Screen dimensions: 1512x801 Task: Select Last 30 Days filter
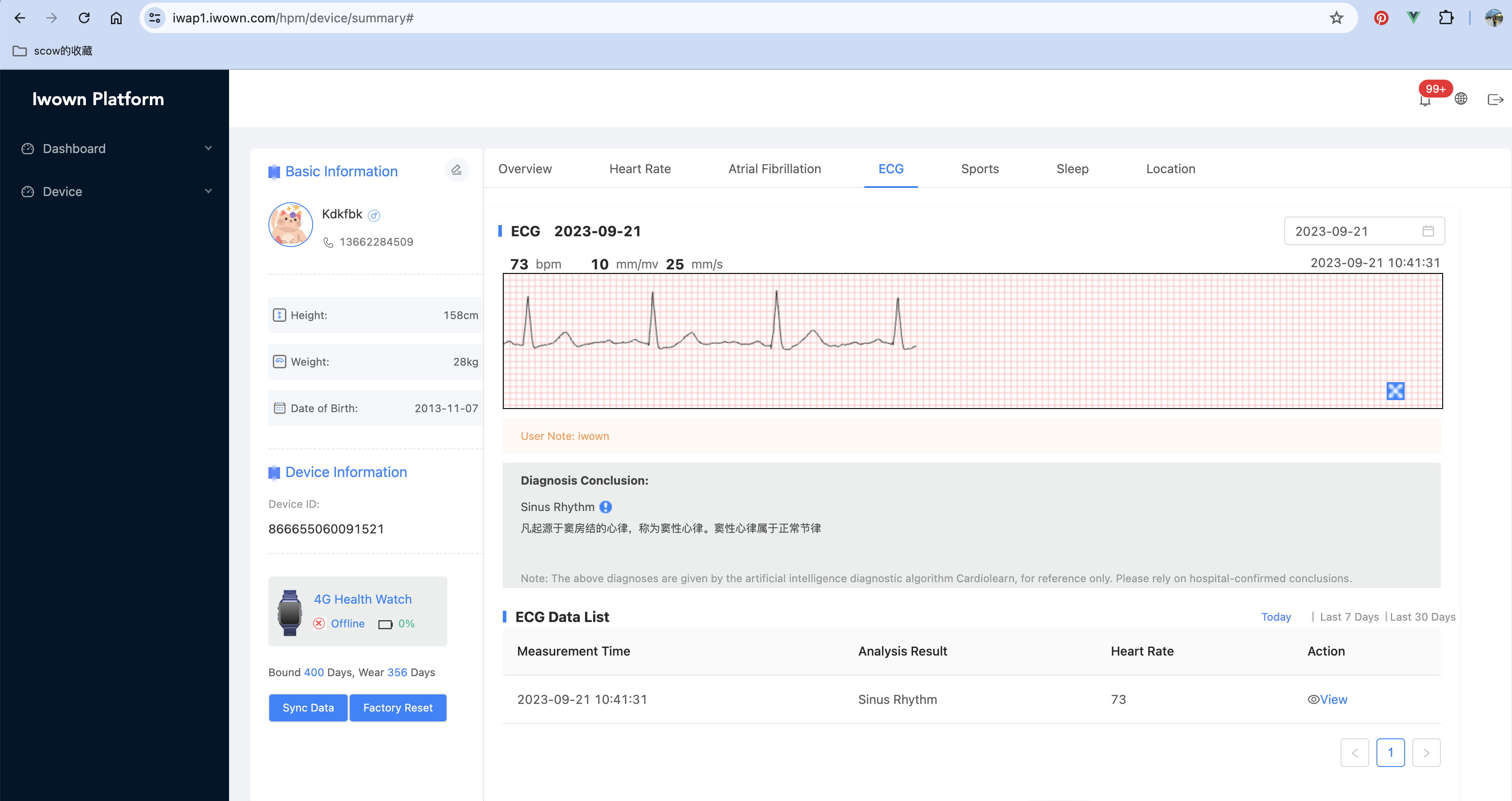click(1422, 617)
